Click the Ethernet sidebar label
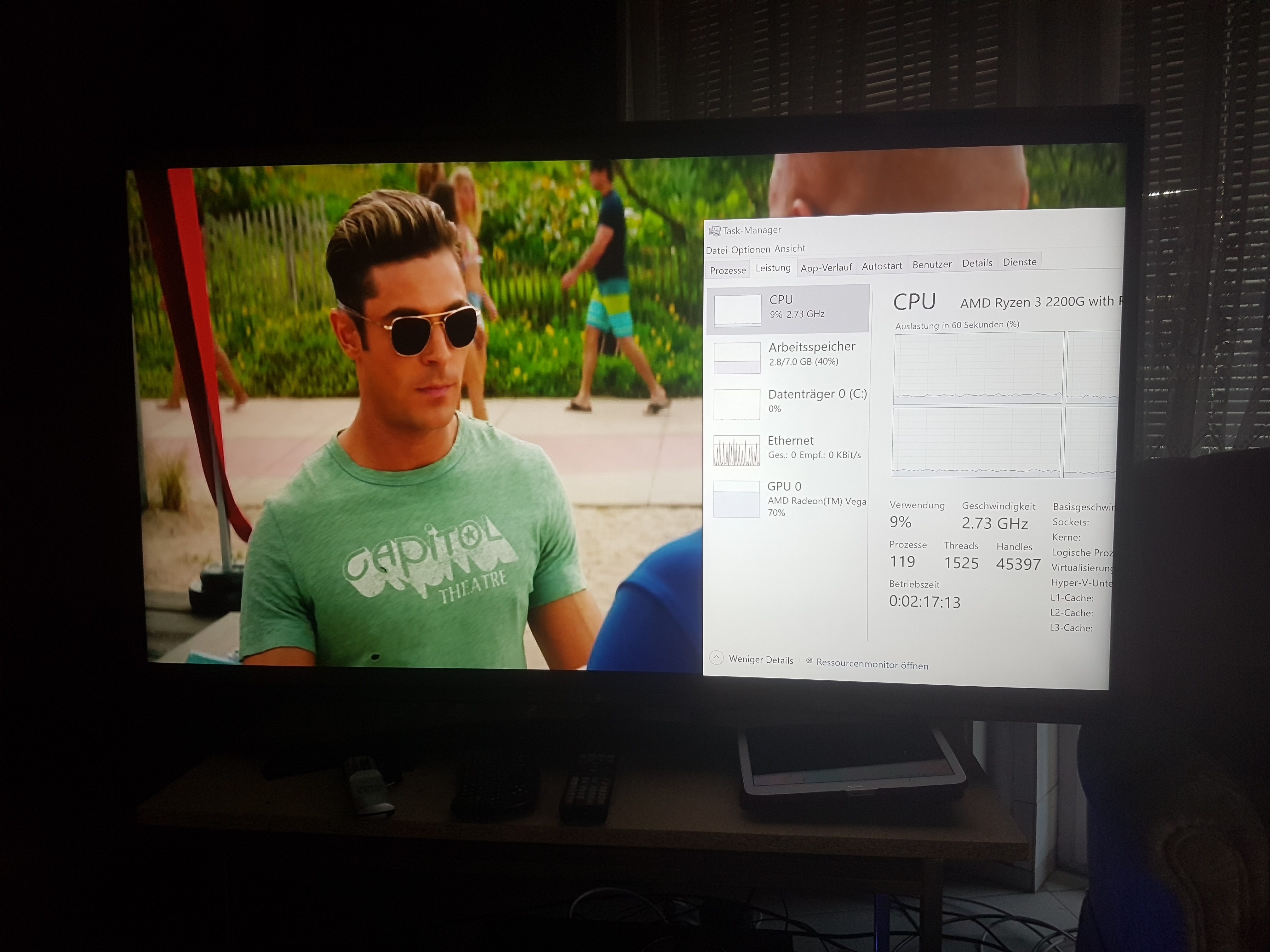The height and width of the screenshot is (952, 1270). [791, 441]
